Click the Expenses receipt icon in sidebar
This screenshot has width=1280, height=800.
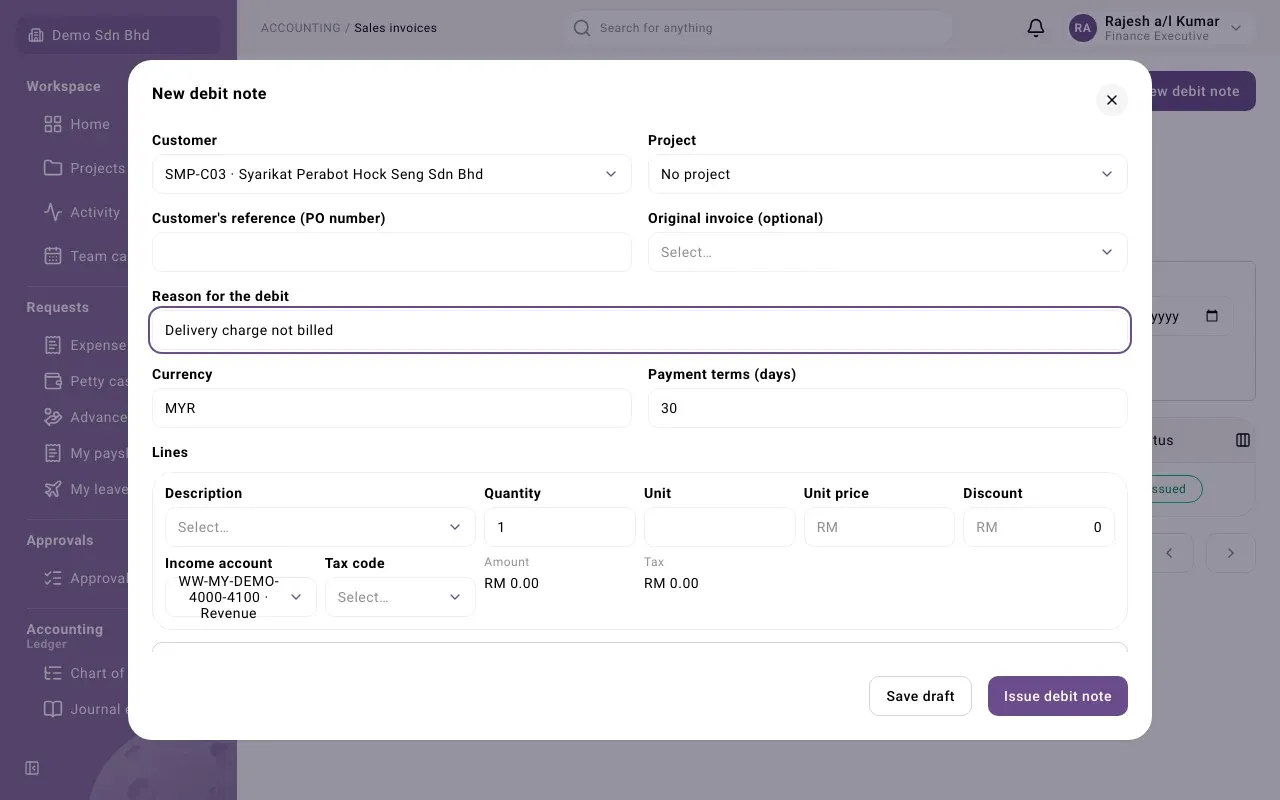tap(53, 345)
